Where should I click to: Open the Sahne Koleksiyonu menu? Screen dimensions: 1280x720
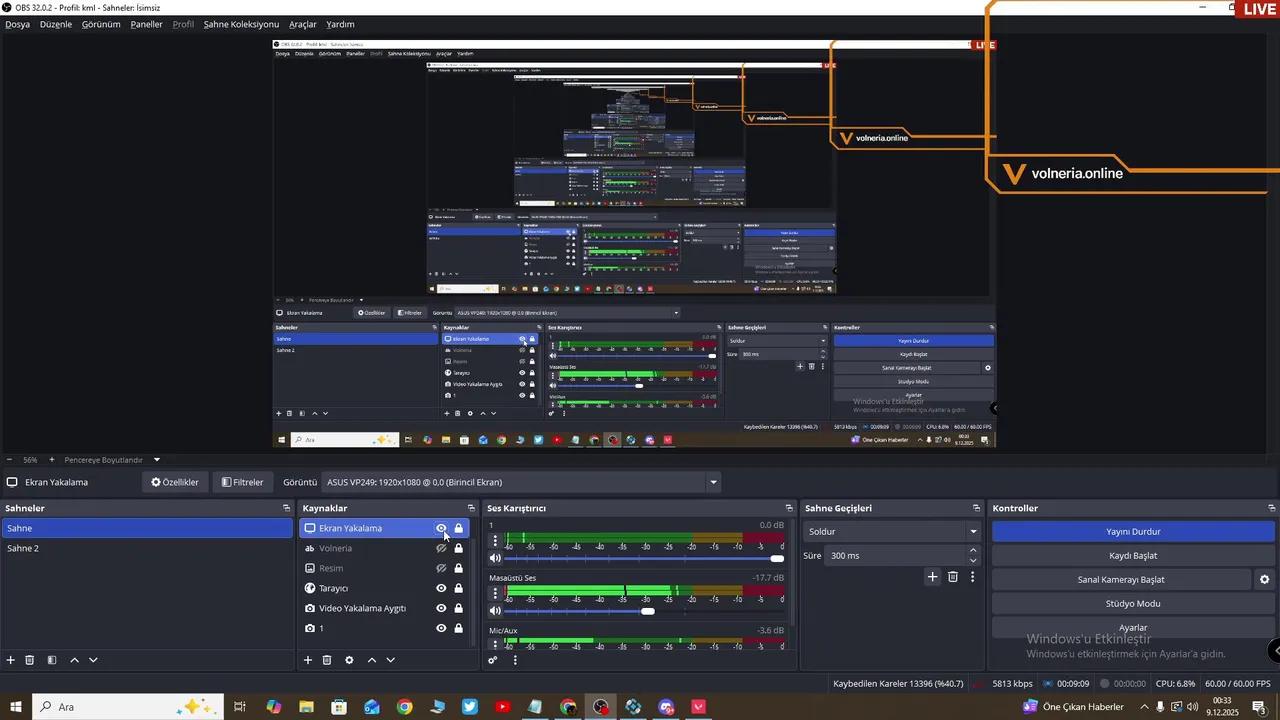[x=241, y=24]
